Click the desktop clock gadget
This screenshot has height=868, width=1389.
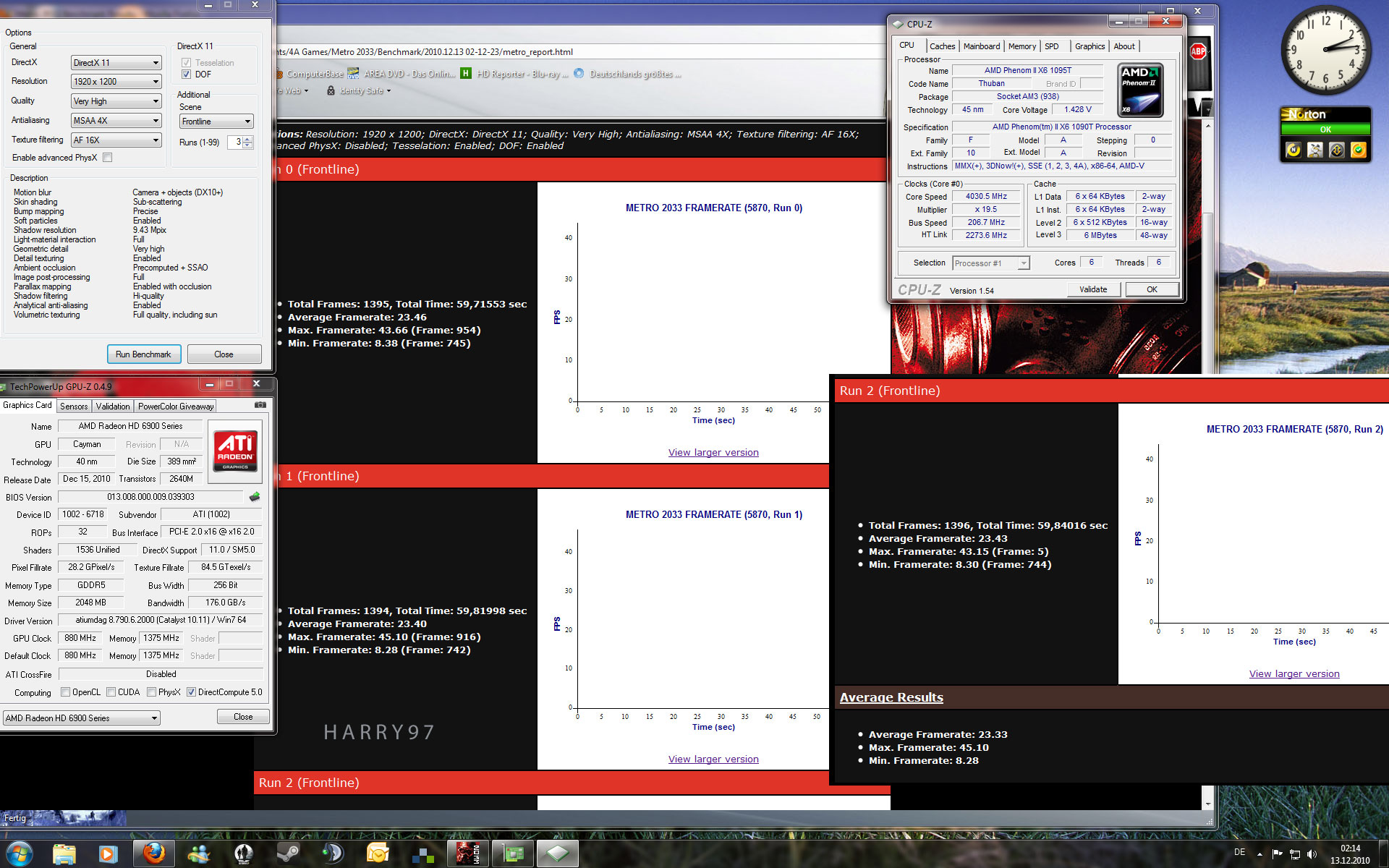point(1325,51)
